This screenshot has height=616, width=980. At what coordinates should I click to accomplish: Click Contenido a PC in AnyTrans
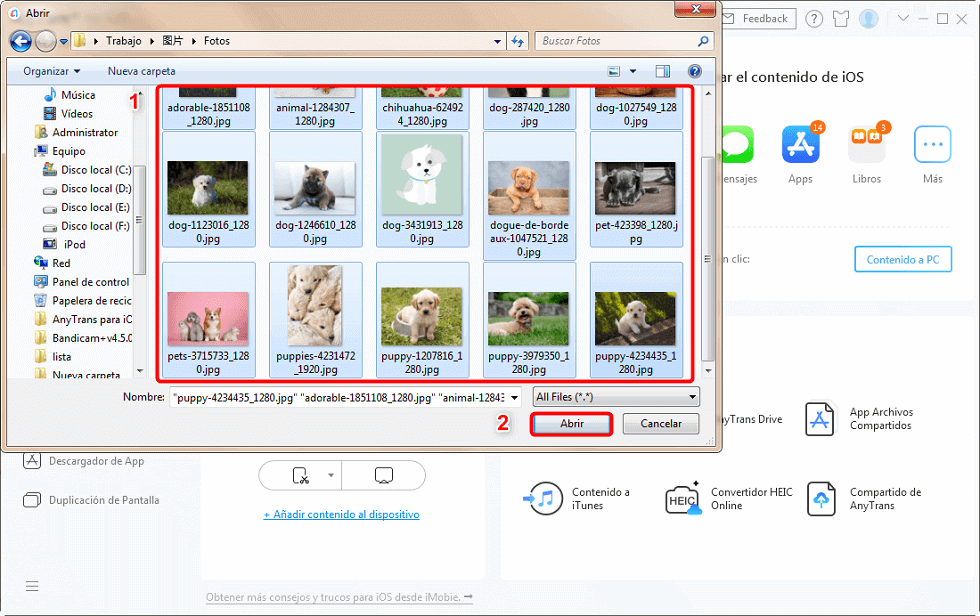[903, 259]
